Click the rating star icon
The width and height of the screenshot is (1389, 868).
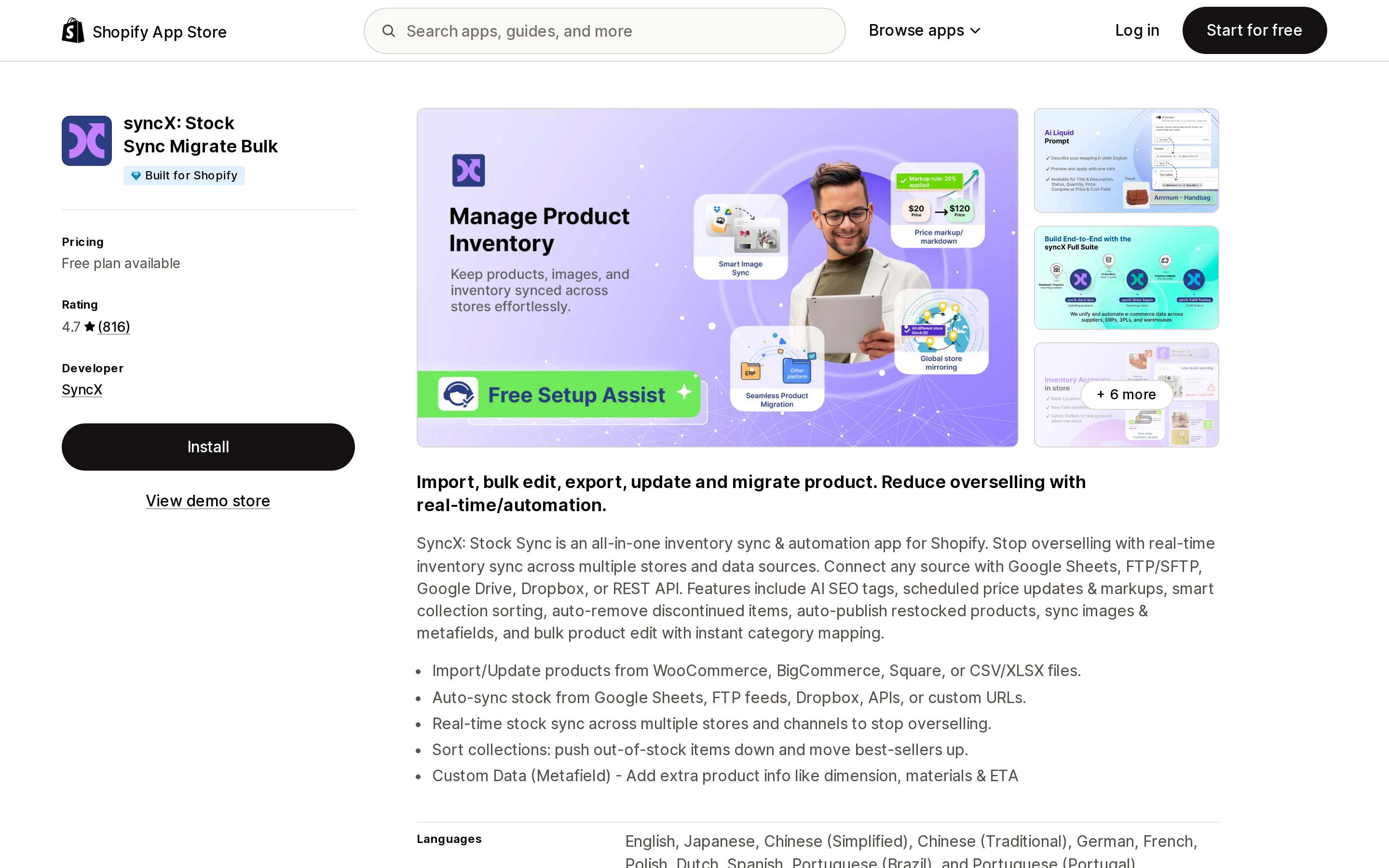[x=90, y=326]
